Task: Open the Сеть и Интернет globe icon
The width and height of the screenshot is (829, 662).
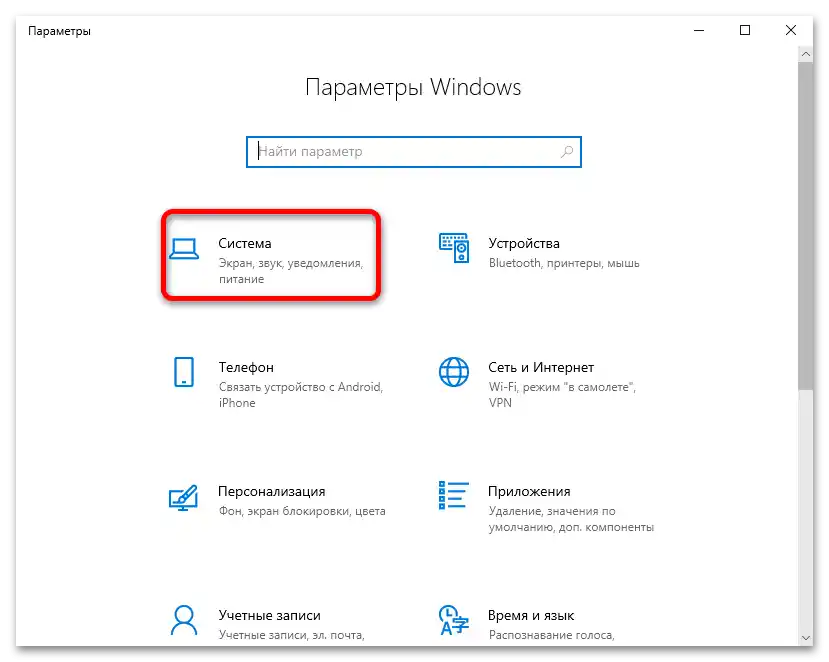Action: [454, 372]
